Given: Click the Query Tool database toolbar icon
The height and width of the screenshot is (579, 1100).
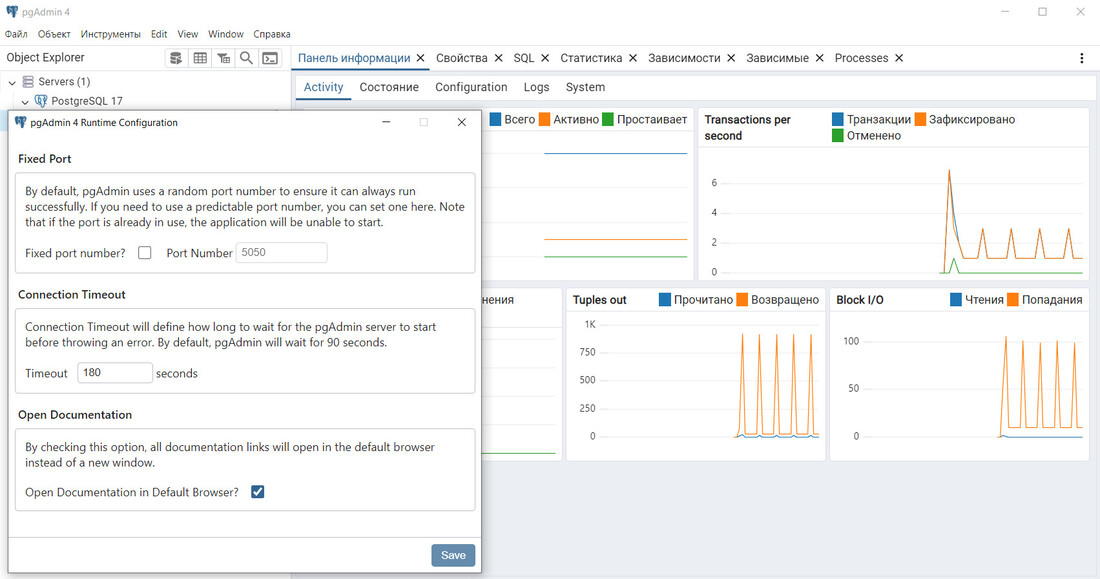Looking at the screenshot, I should tap(176, 58).
